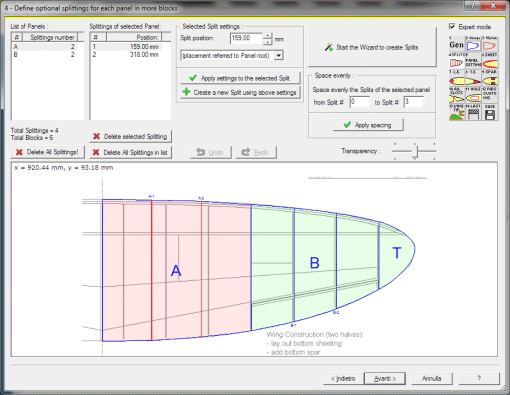Viewport: 510px width, 395px height.
Task: Open the Gen step icon
Action: tap(456, 44)
